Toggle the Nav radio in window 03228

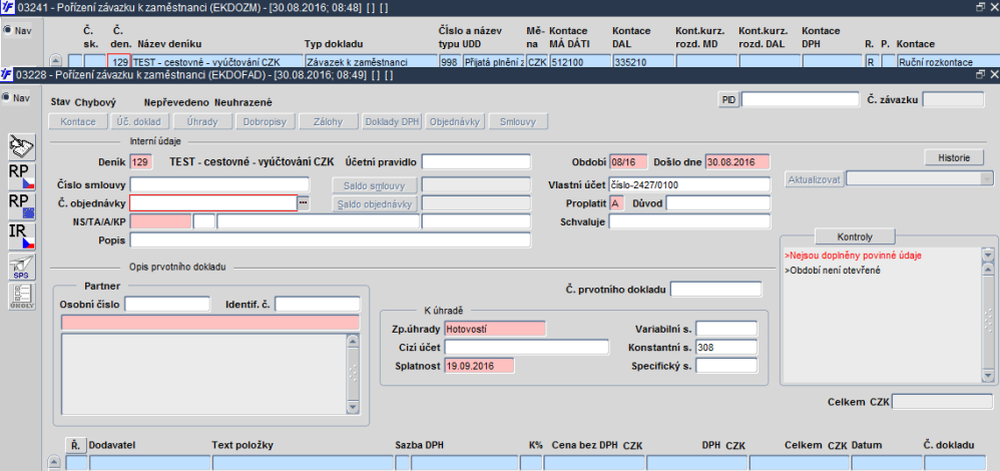pyautogui.click(x=7, y=98)
